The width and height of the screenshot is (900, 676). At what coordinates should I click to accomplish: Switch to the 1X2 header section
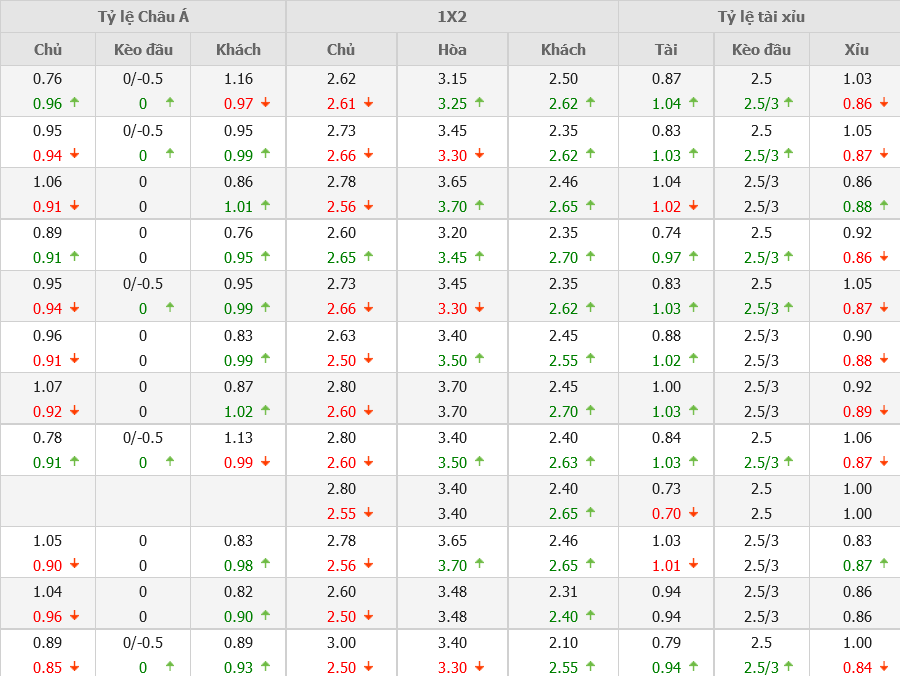pos(452,16)
